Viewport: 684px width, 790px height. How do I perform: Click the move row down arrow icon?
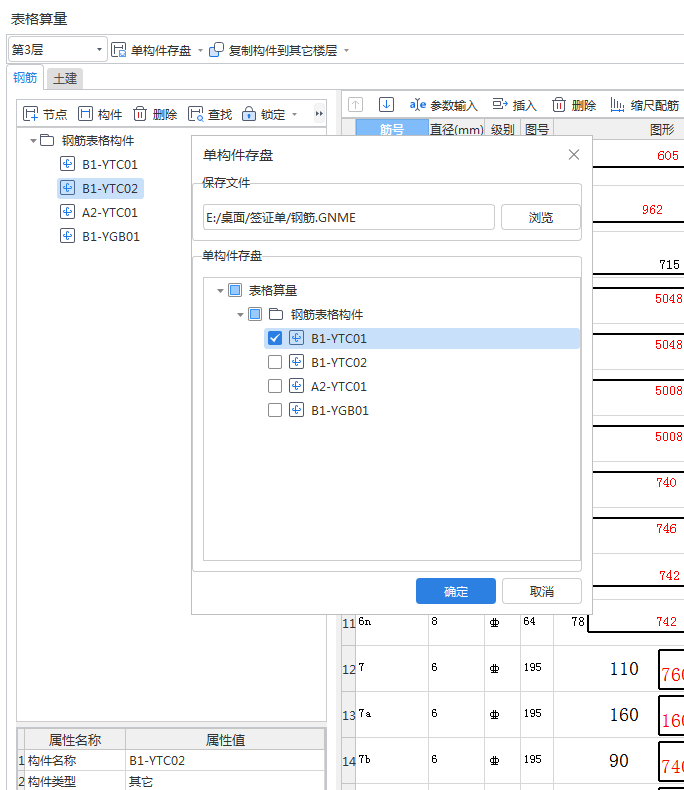pos(386,105)
